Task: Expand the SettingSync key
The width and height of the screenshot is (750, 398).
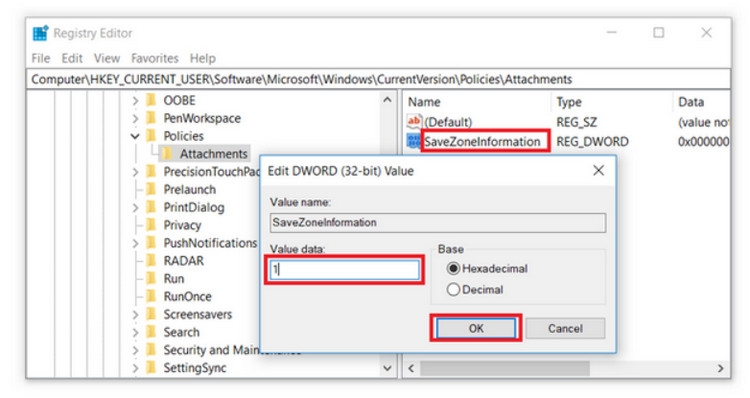Action: pyautogui.click(x=135, y=368)
